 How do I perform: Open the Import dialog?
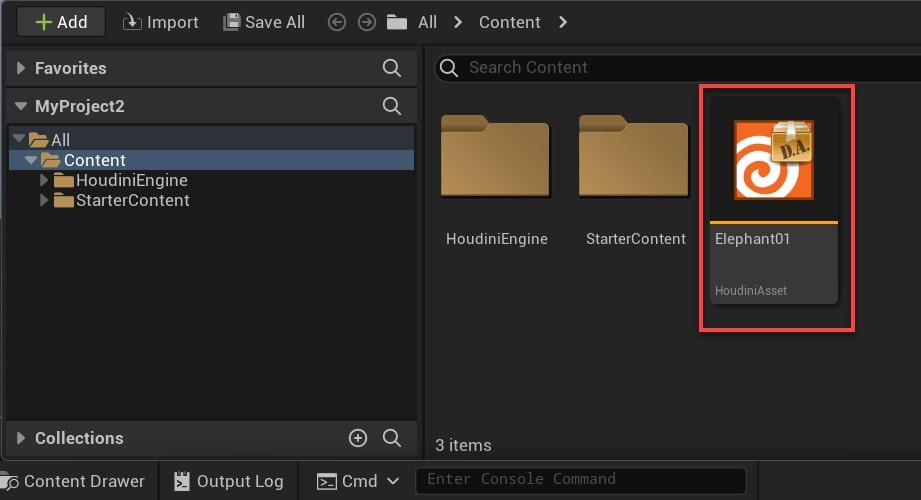click(x=160, y=22)
